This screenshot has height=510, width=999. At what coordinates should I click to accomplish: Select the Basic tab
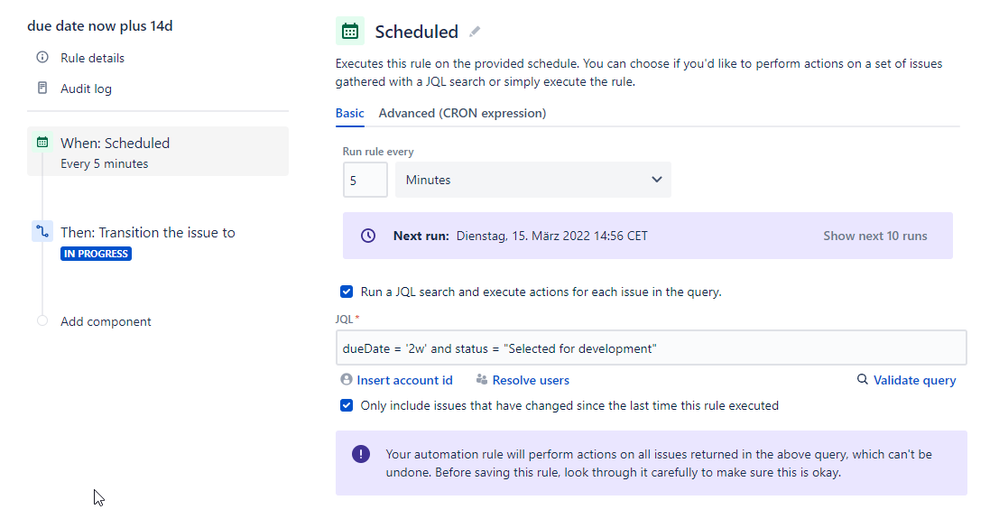(349, 113)
